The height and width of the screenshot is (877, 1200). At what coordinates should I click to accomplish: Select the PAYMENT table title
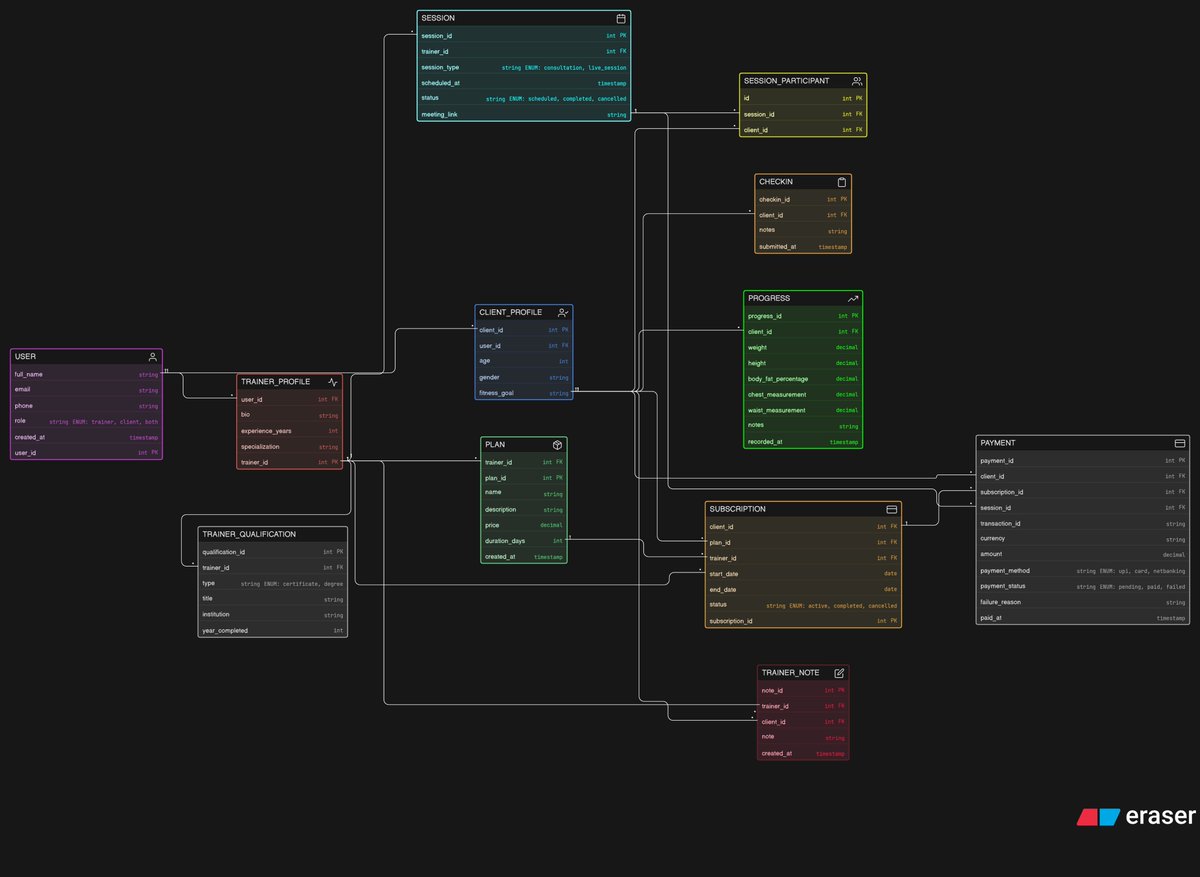tap(998, 443)
